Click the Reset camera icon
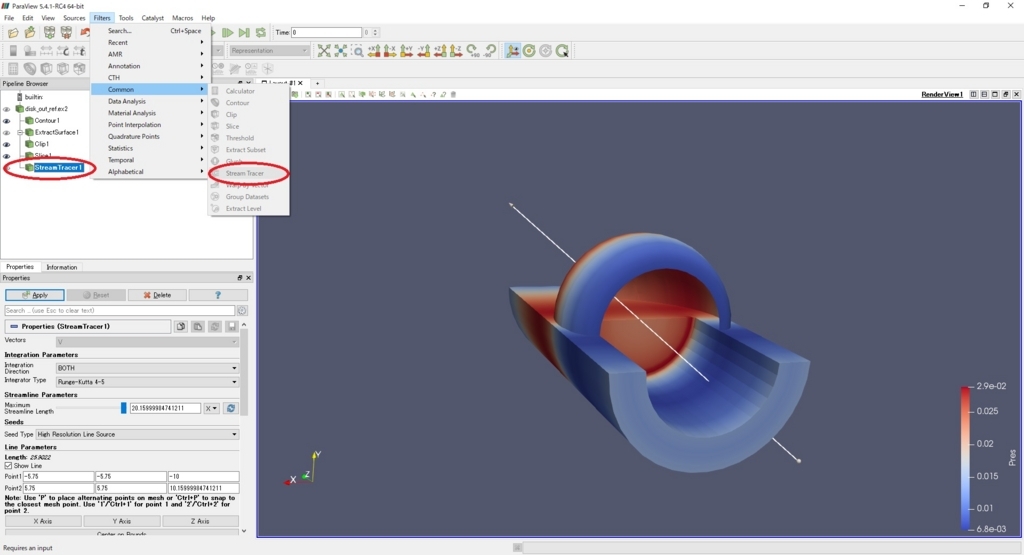This screenshot has width=1024, height=555. (324, 51)
